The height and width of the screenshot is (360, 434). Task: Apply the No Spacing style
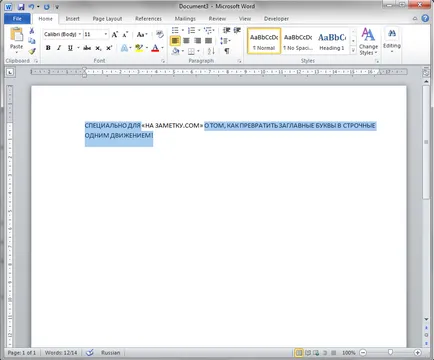pyautogui.click(x=298, y=41)
